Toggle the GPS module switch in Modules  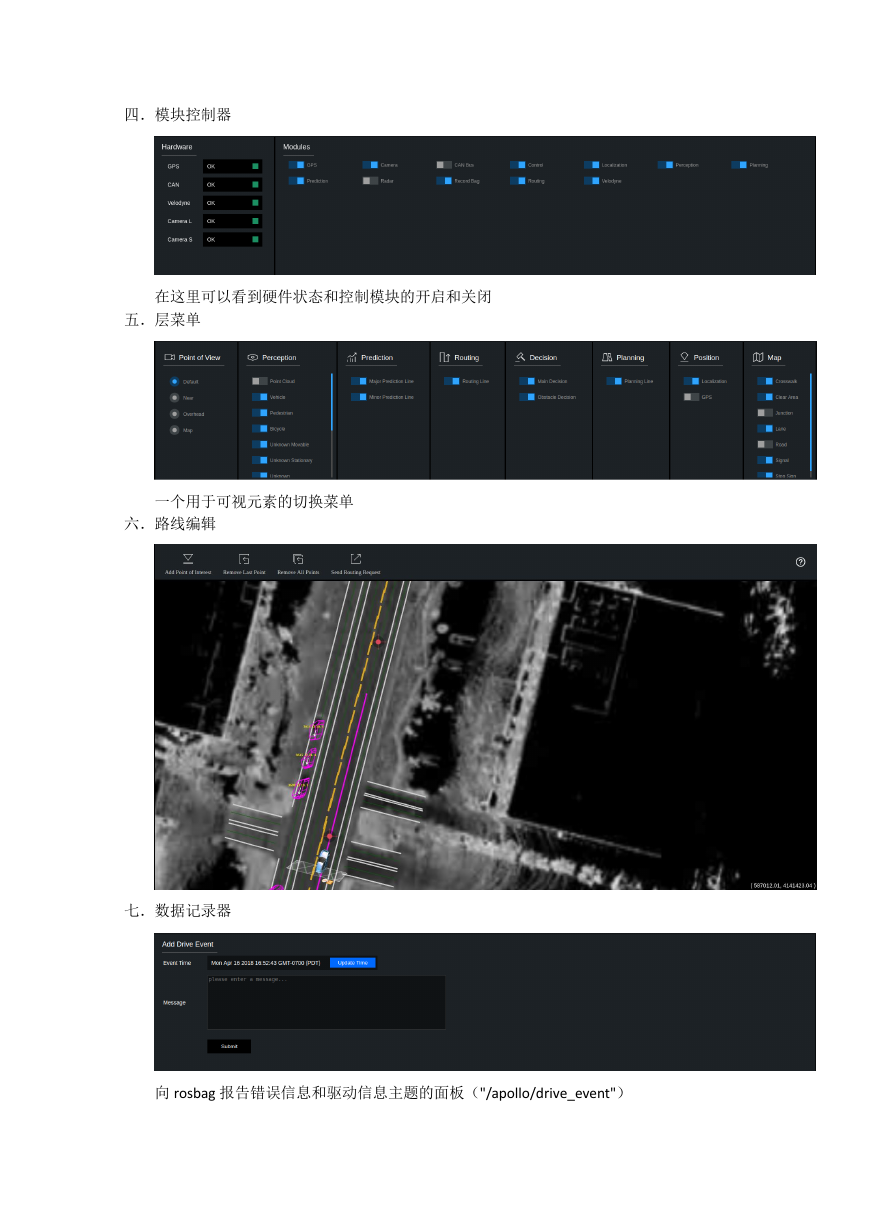point(296,164)
